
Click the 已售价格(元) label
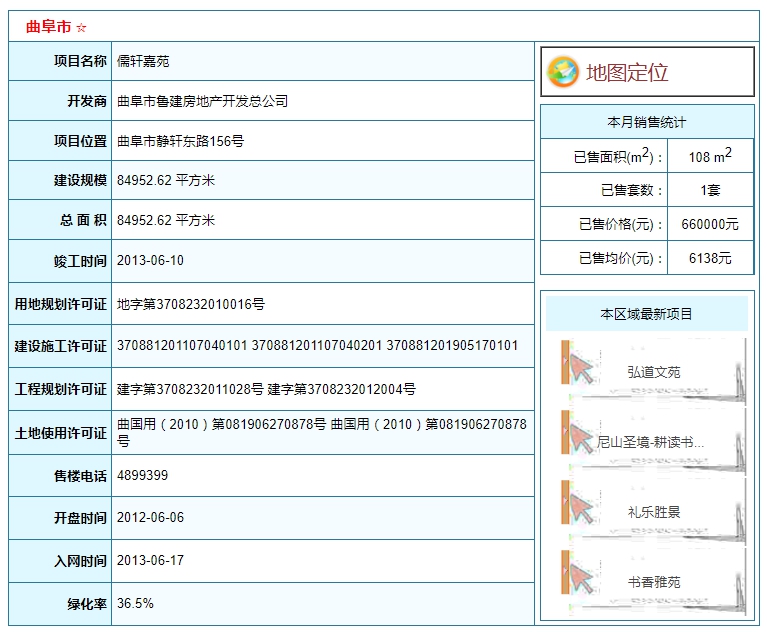pyautogui.click(x=620, y=225)
